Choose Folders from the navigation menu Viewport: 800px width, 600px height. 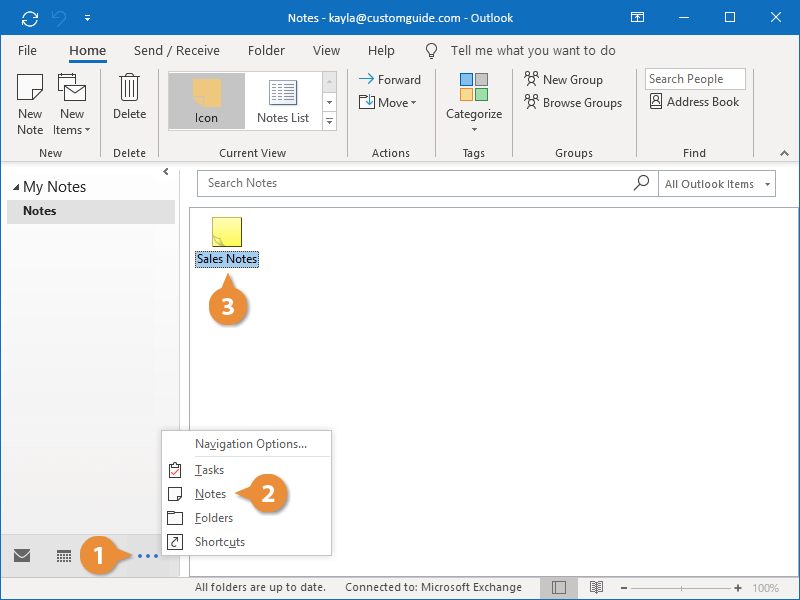click(x=246, y=518)
